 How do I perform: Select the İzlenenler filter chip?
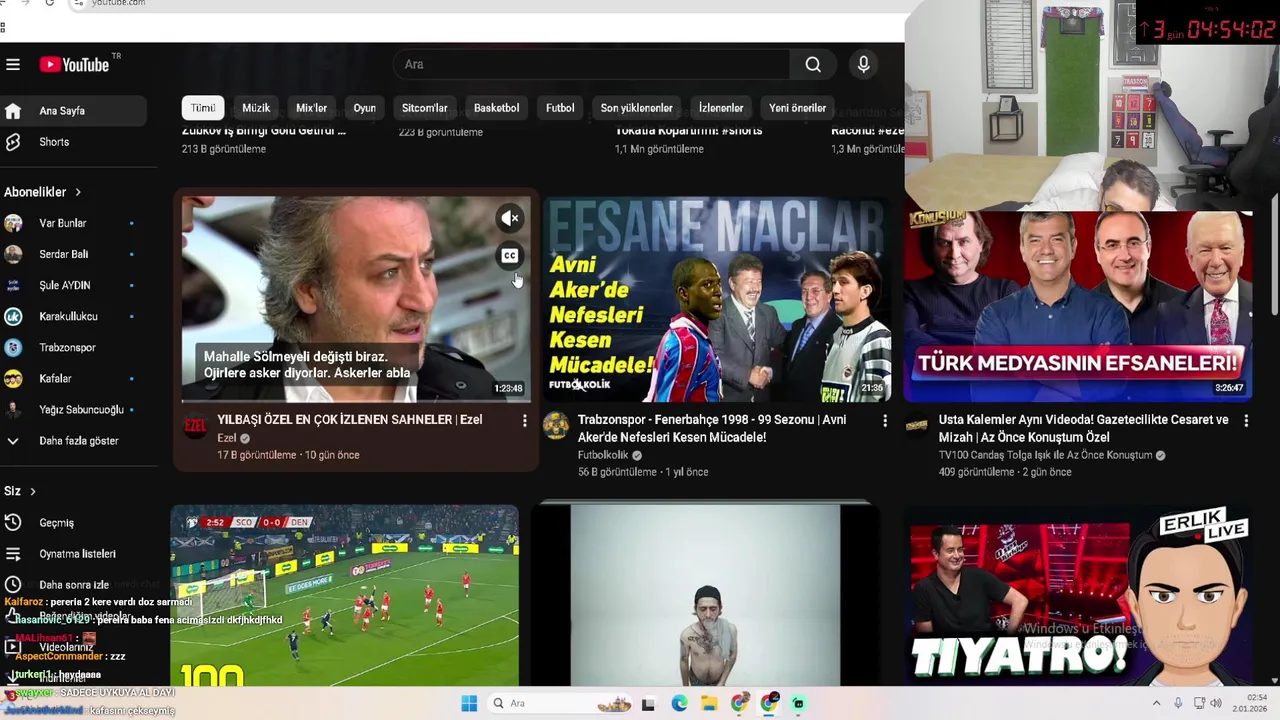(721, 108)
